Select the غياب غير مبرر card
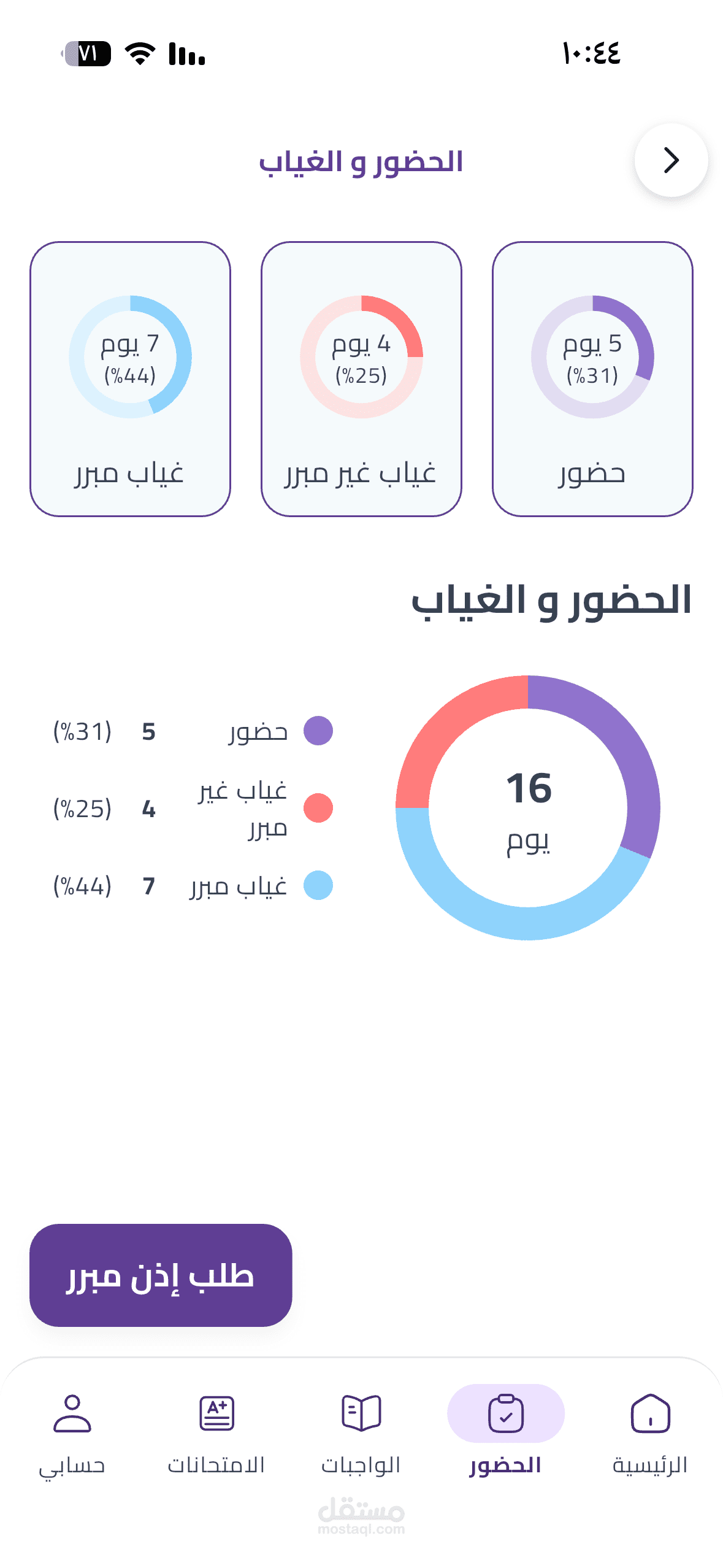Image resolution: width=723 pixels, height=1568 pixels. (x=361, y=379)
